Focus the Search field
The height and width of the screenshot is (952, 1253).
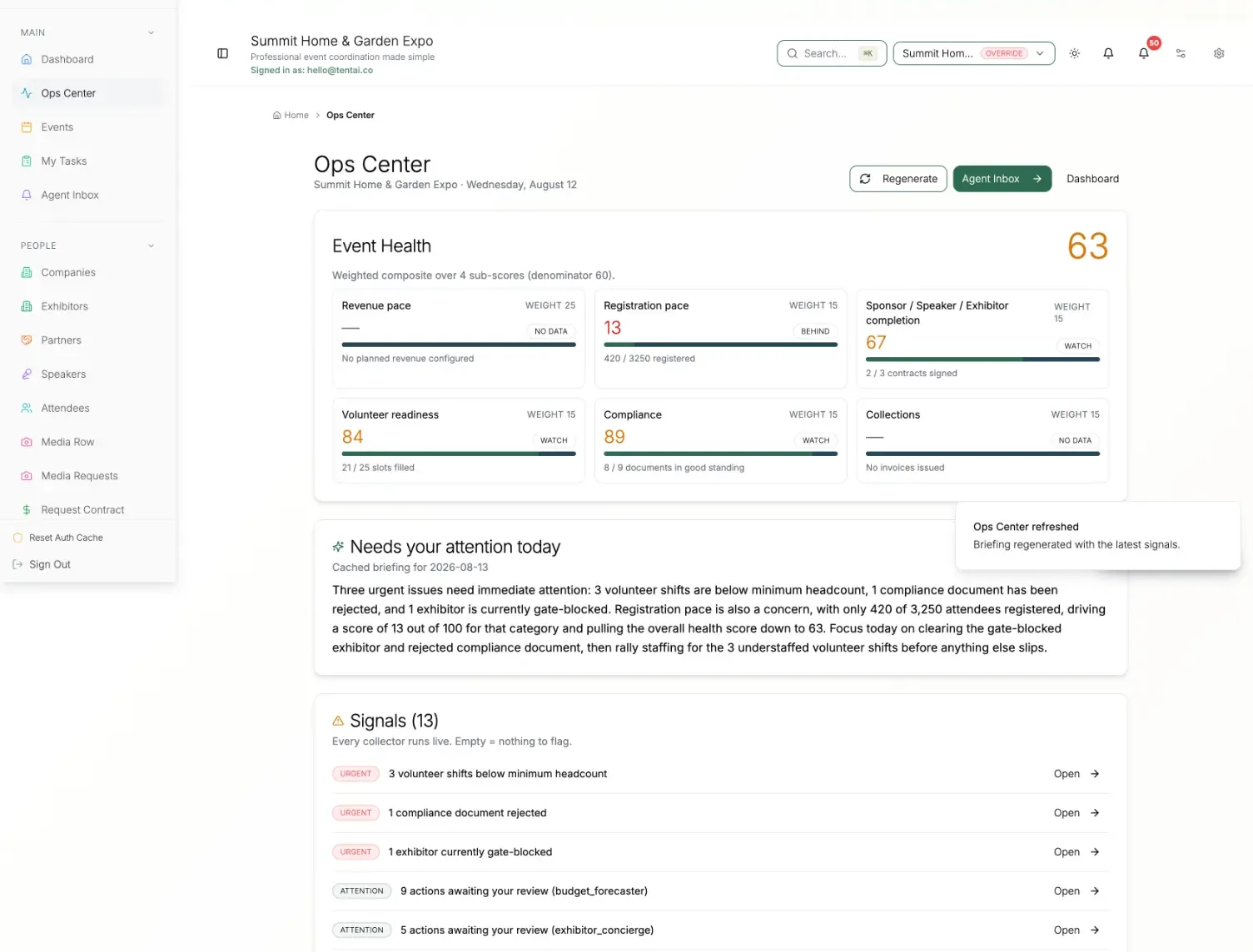832,53
